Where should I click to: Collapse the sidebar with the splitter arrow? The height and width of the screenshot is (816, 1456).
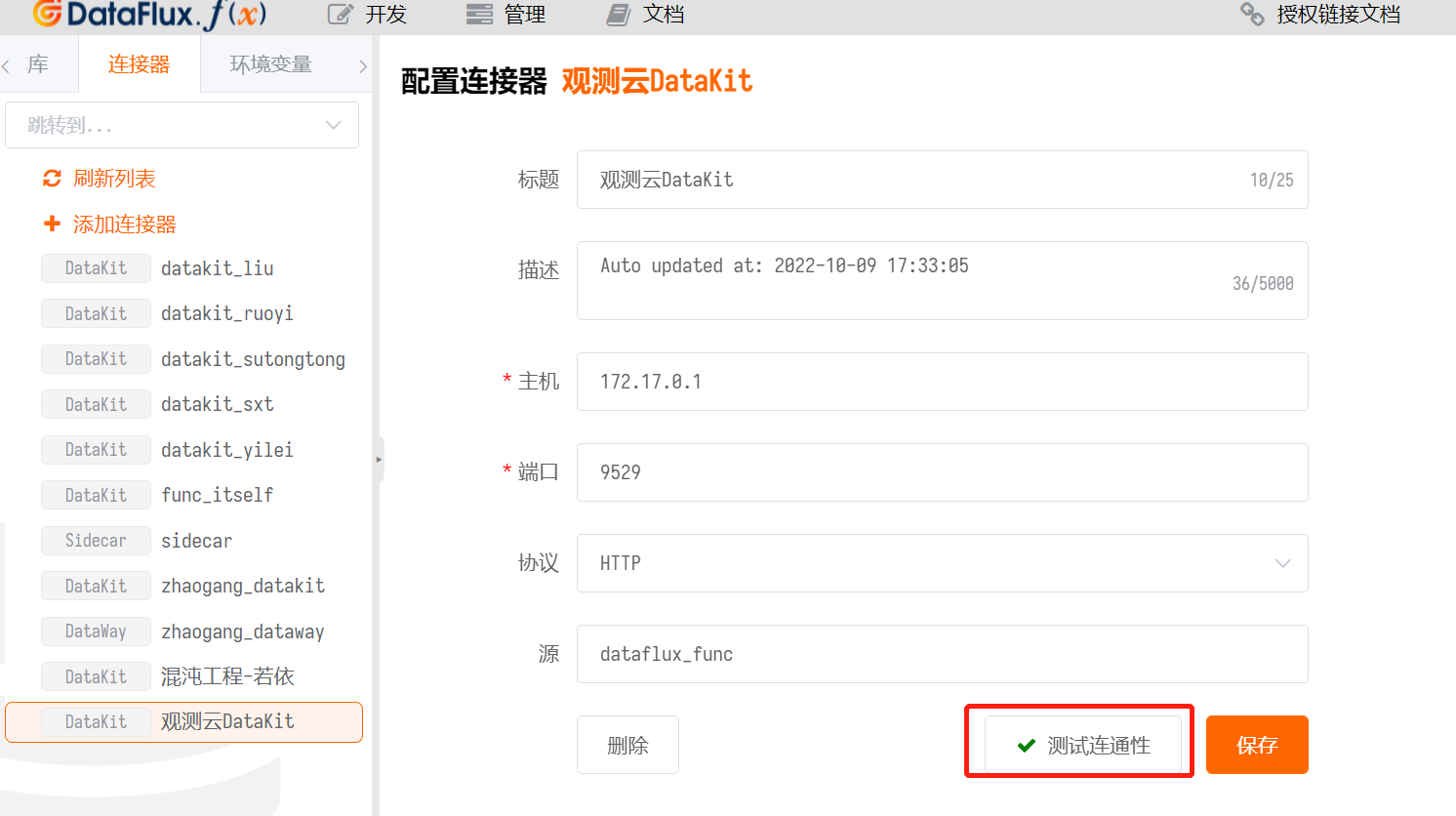(x=379, y=459)
